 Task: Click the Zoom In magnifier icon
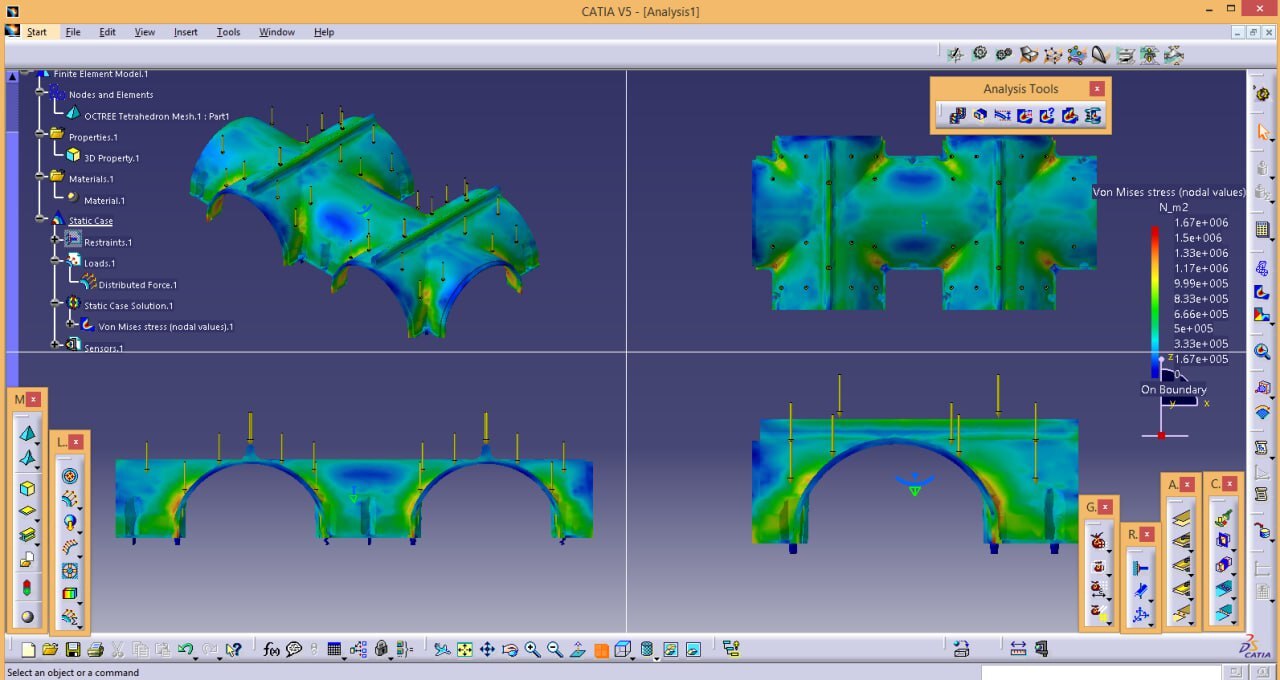click(532, 650)
